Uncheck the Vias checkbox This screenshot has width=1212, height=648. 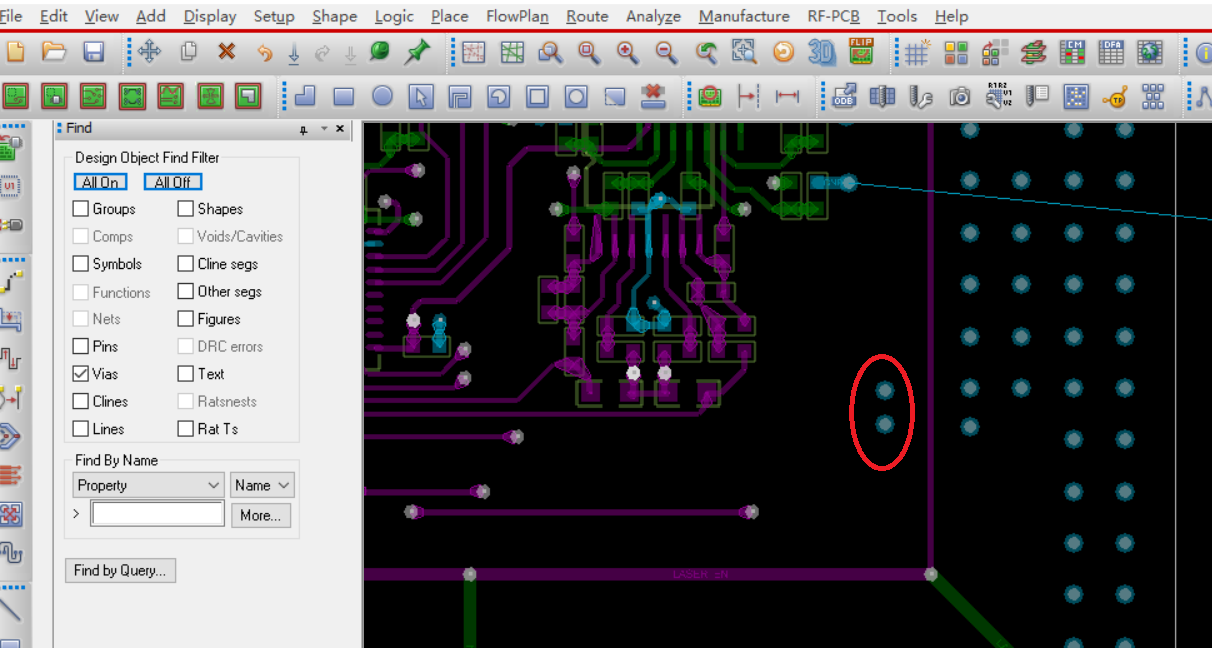point(81,374)
